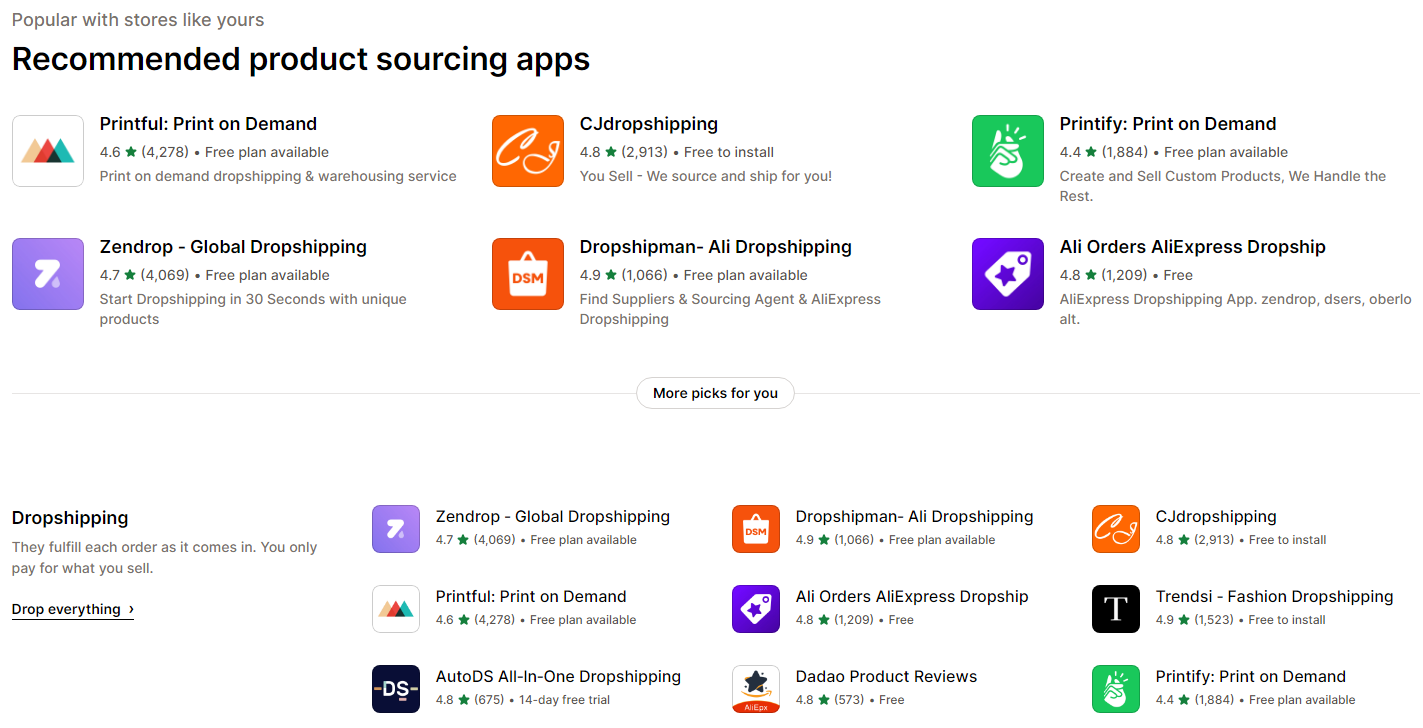This screenshot has height=728, width=1423.
Task: Follow the Drop everything link
Action: [x=73, y=609]
